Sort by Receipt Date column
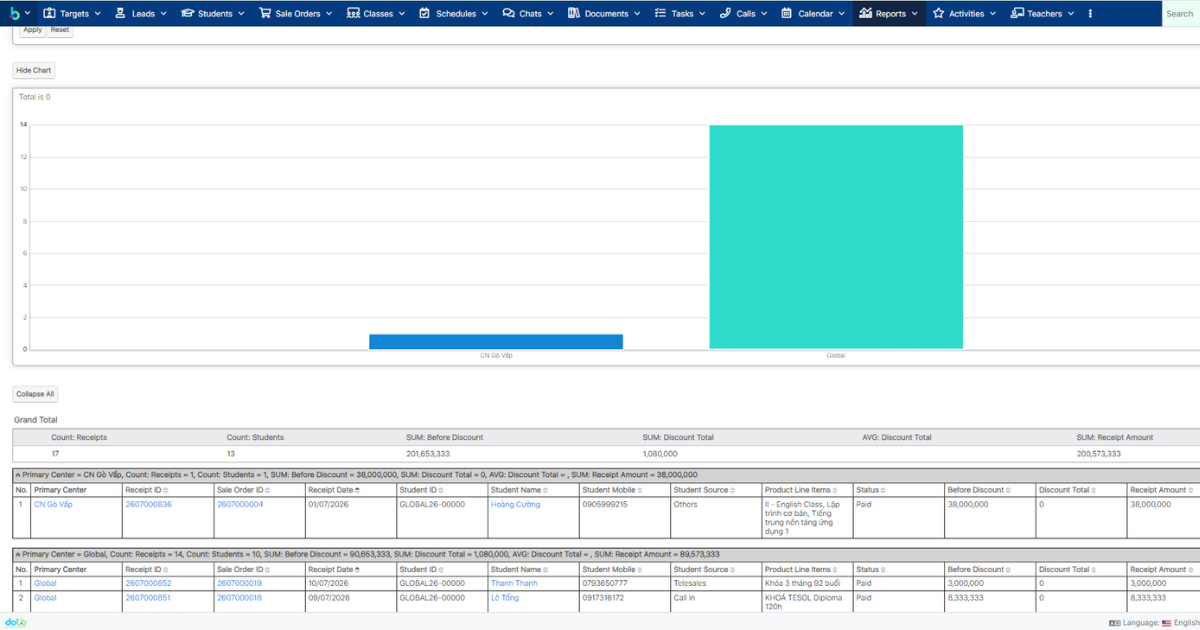Image resolution: width=1200 pixels, height=630 pixels. [x=332, y=490]
